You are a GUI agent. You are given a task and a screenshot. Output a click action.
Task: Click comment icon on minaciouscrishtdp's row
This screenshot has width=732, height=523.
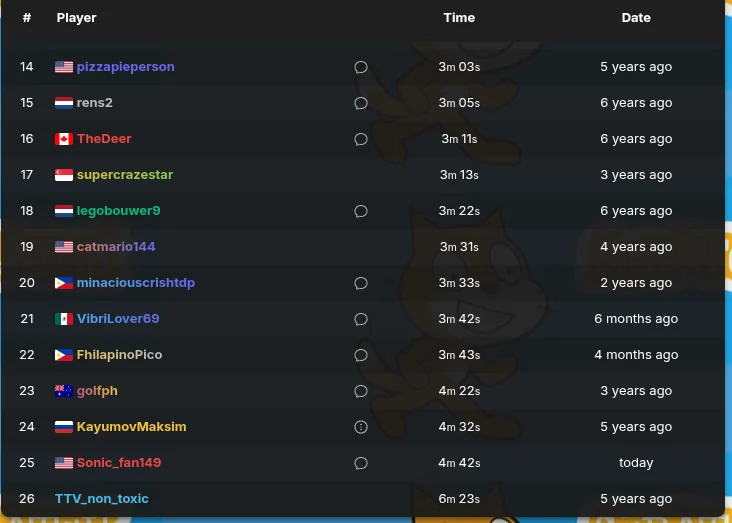coord(361,283)
